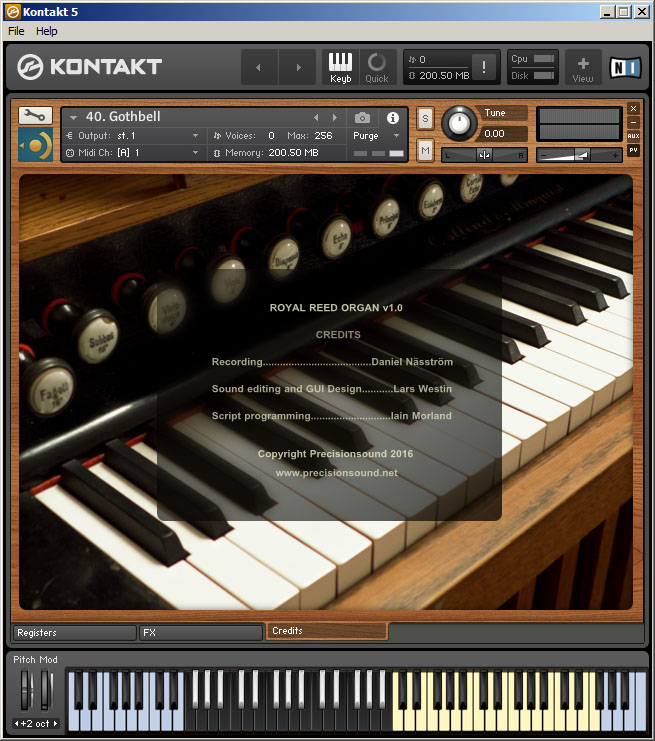The image size is (655, 741).
Task: Click the Memory: 200.50 MB text
Action: tap(272, 153)
